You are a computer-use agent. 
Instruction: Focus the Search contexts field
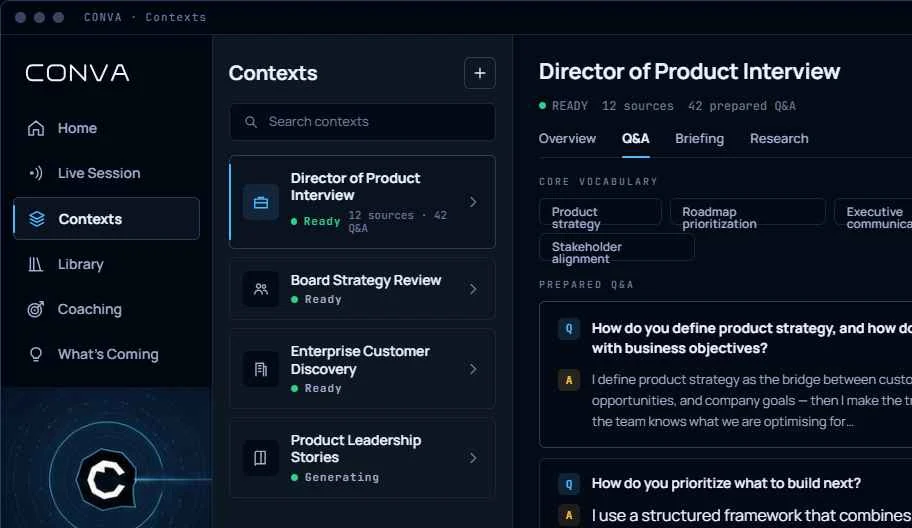click(x=362, y=122)
